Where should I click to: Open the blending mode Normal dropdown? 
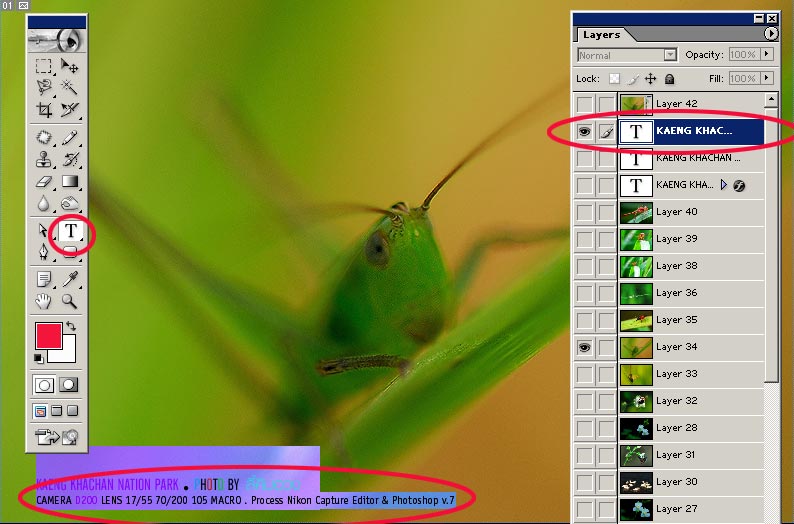(627, 55)
